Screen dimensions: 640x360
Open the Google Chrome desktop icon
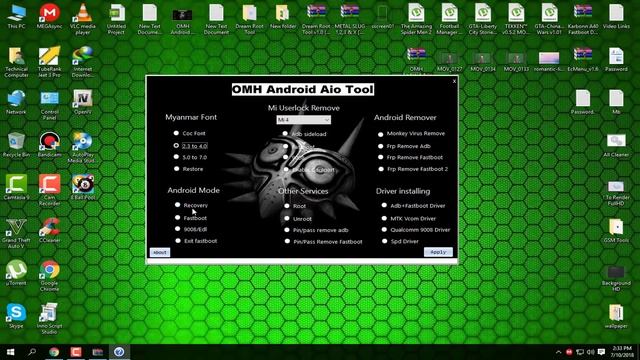coord(49,276)
